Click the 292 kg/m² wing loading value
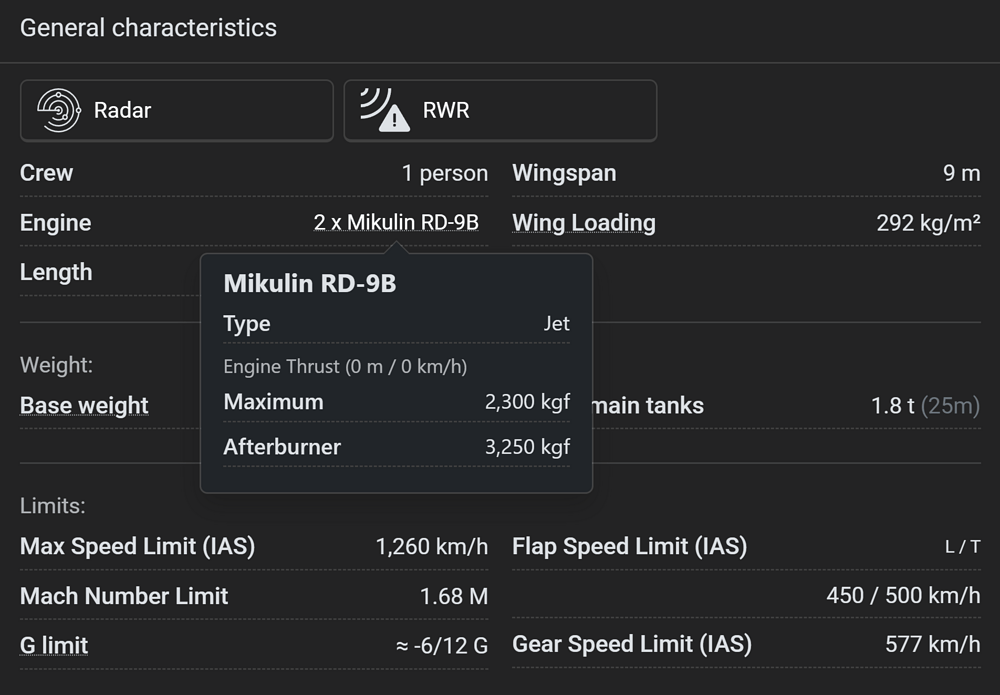1000x695 pixels. point(928,222)
